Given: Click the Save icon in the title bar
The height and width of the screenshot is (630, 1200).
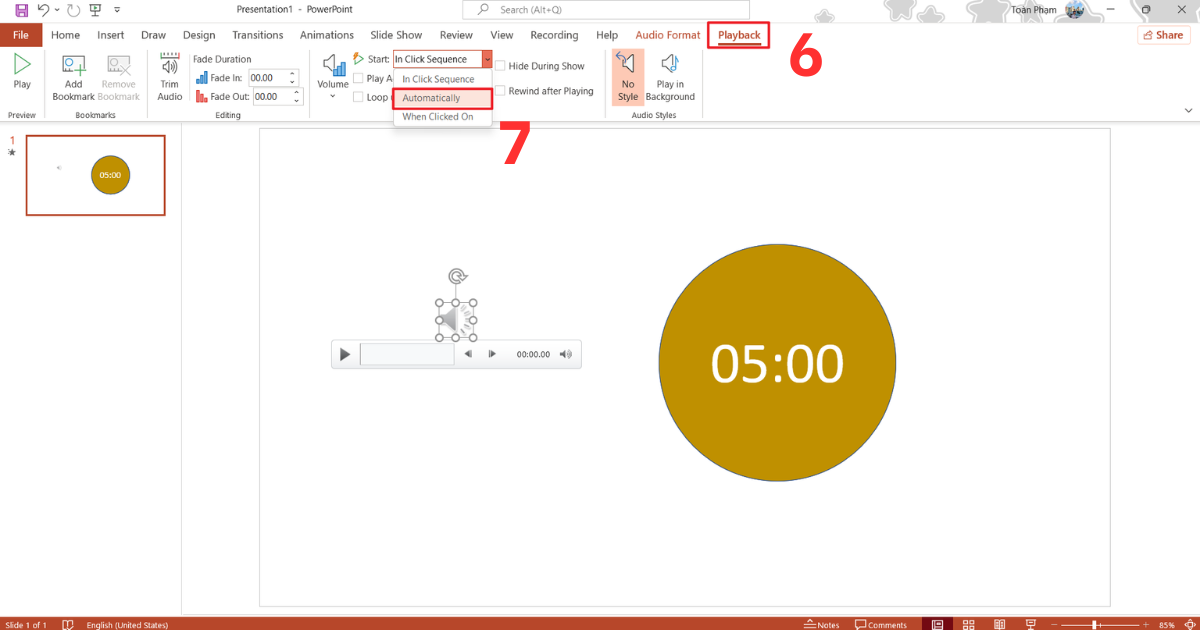Looking at the screenshot, I should [21, 10].
